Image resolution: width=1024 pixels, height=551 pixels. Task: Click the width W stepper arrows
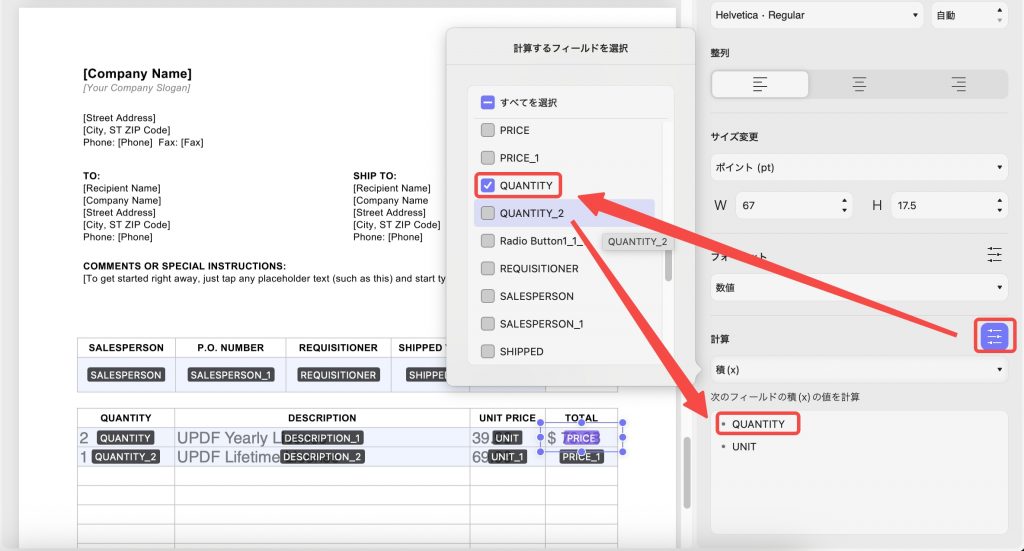tap(844, 206)
